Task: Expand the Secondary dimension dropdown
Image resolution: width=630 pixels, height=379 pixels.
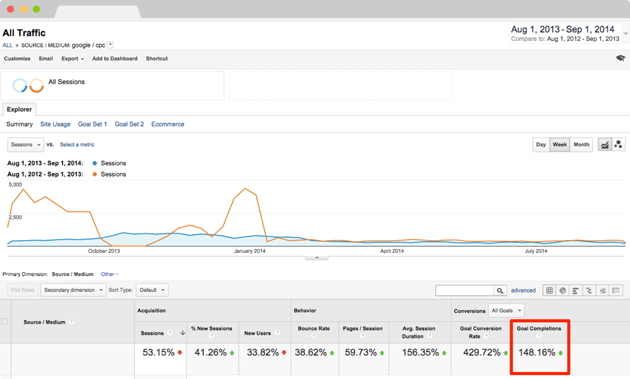Action: (x=73, y=290)
